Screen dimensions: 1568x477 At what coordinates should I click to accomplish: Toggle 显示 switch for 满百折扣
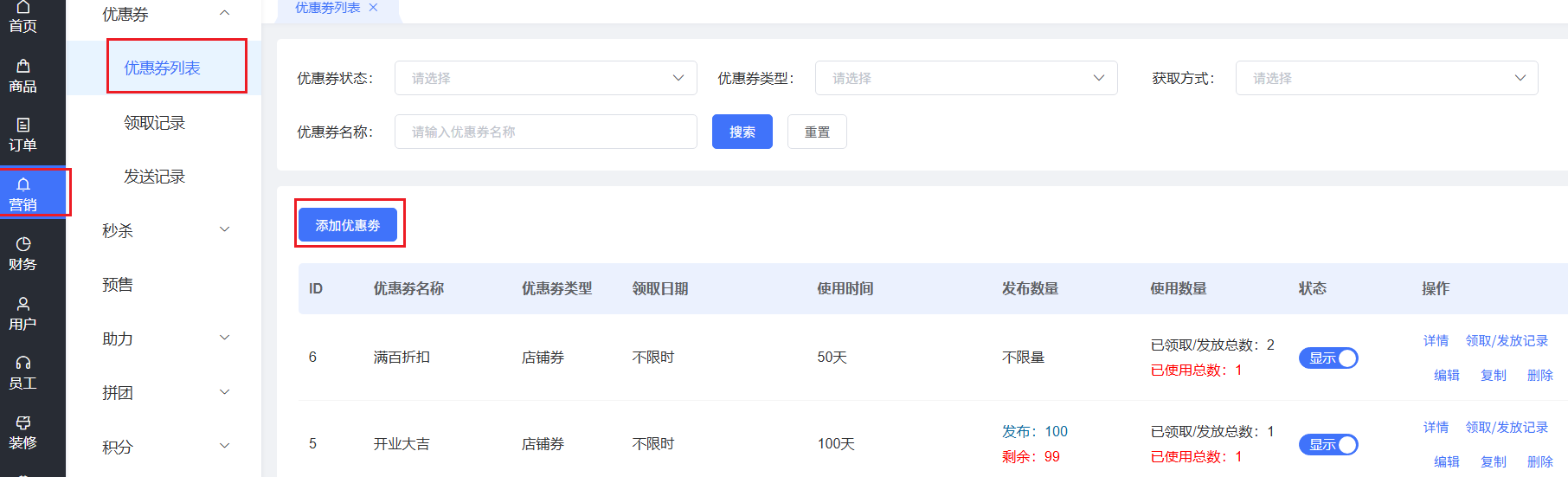tap(1328, 358)
